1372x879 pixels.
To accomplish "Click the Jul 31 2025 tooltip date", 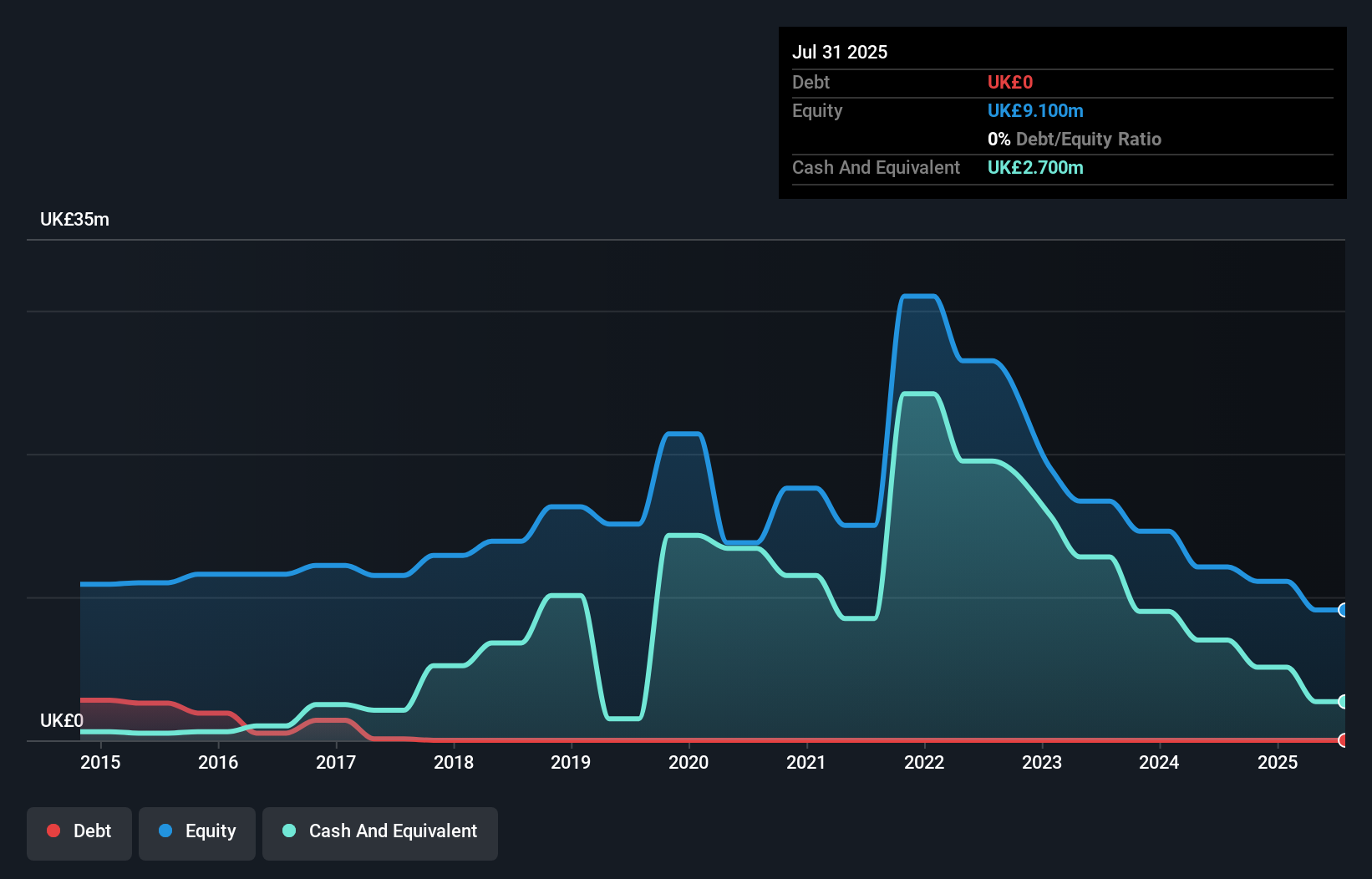I will coord(840,52).
